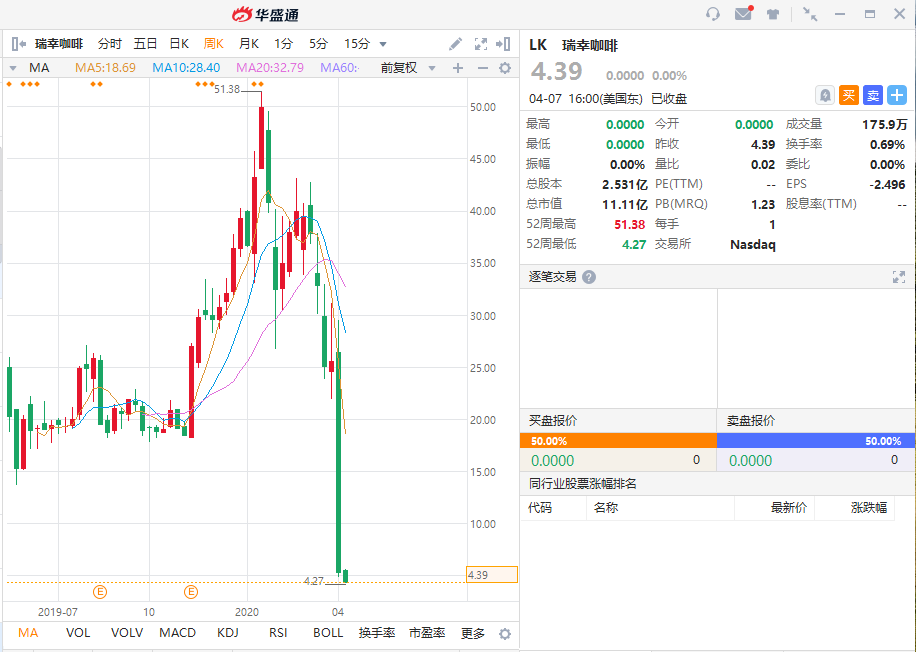This screenshot has height=652, width=916.
Task: Sort by 涨跌幅 column header
Action: [869, 508]
